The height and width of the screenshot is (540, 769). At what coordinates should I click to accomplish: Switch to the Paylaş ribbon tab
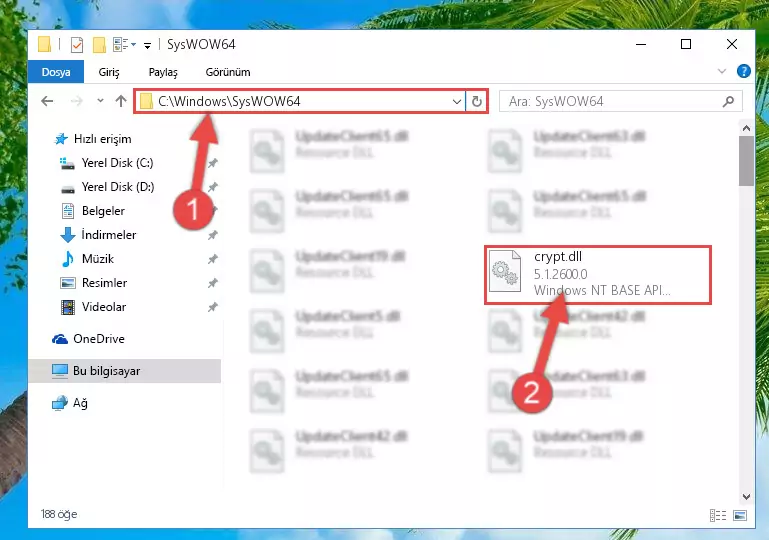click(x=163, y=72)
